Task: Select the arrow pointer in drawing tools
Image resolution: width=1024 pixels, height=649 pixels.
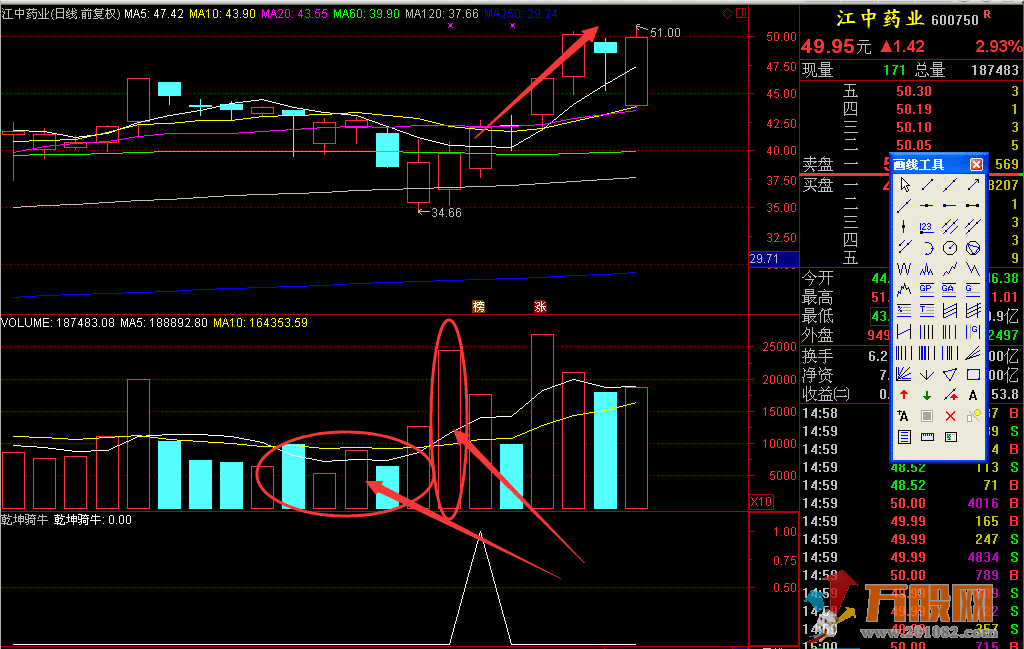Action: pyautogui.click(x=904, y=185)
